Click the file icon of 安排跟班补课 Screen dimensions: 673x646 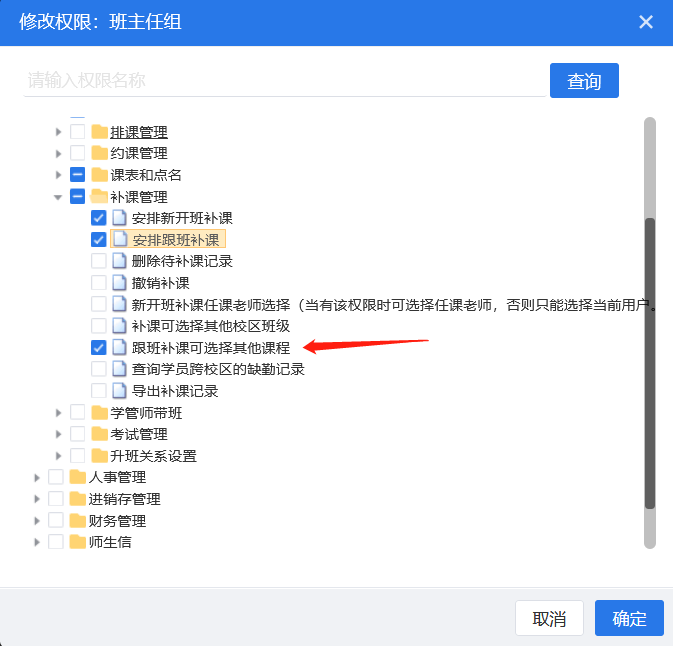click(120, 240)
